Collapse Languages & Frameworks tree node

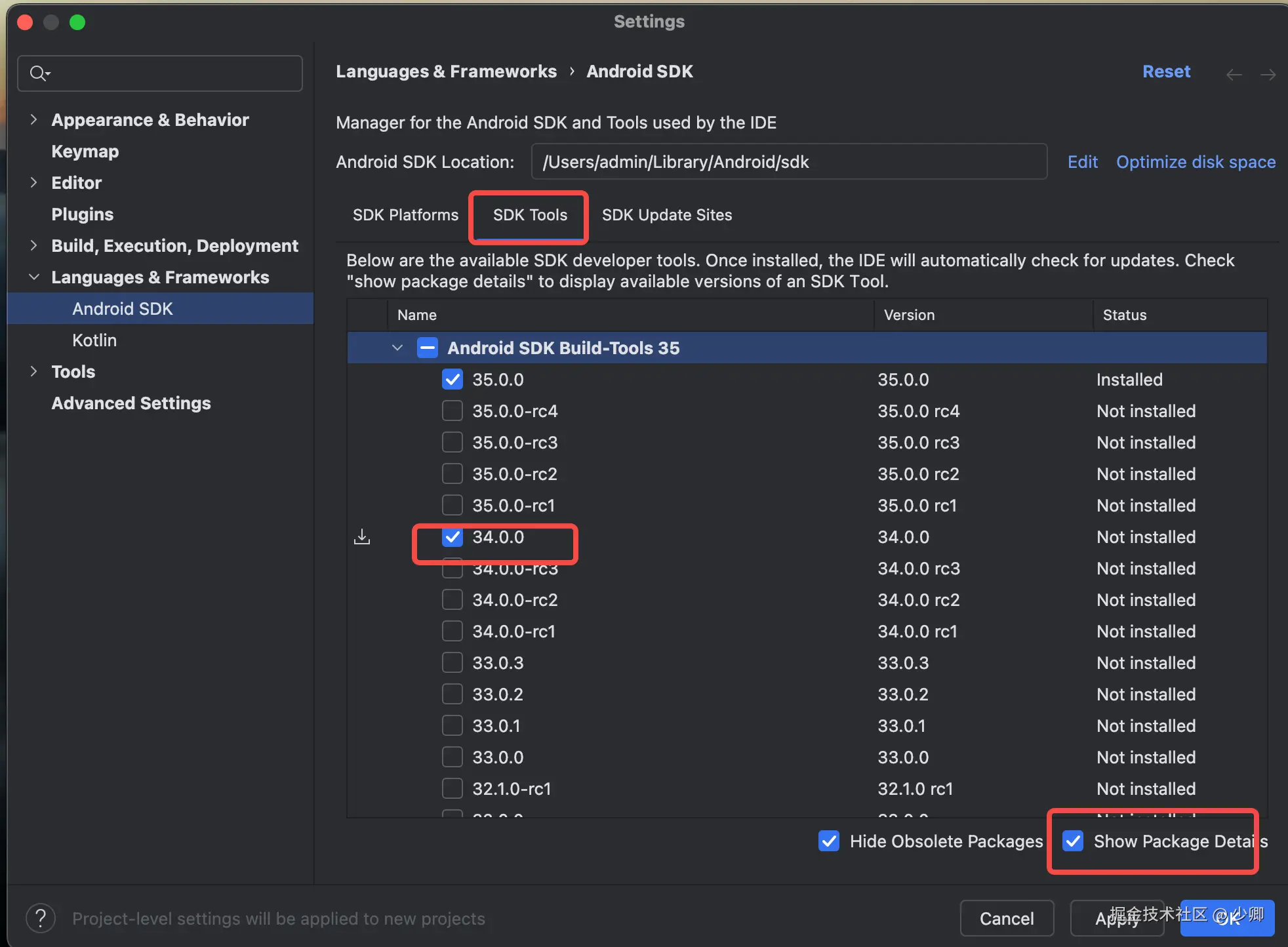pos(33,277)
